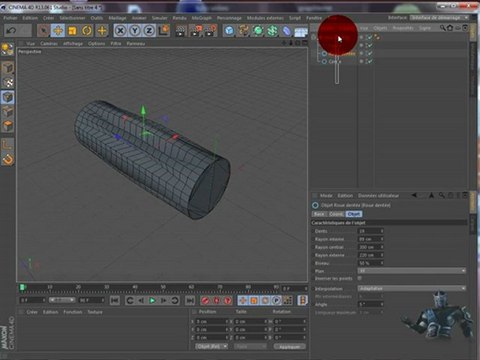The image size is (480, 360).
Task: Open the deformer icon
Action: [287, 31]
